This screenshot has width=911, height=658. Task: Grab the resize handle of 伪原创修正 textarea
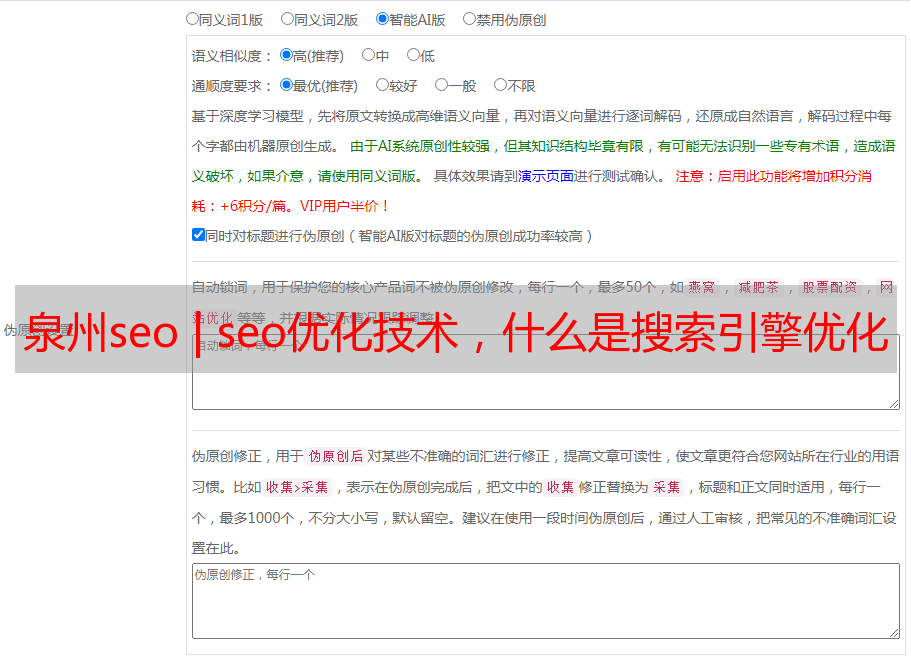(894, 633)
